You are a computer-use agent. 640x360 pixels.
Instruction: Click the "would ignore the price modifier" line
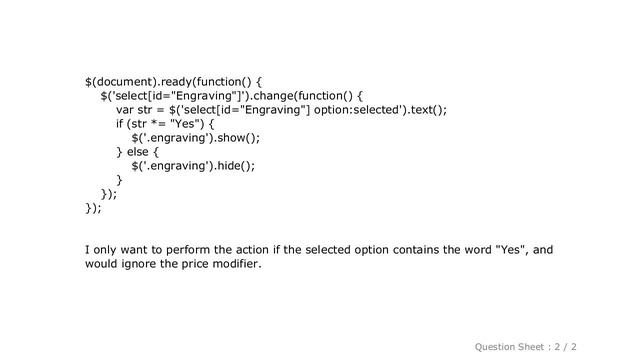point(173,264)
